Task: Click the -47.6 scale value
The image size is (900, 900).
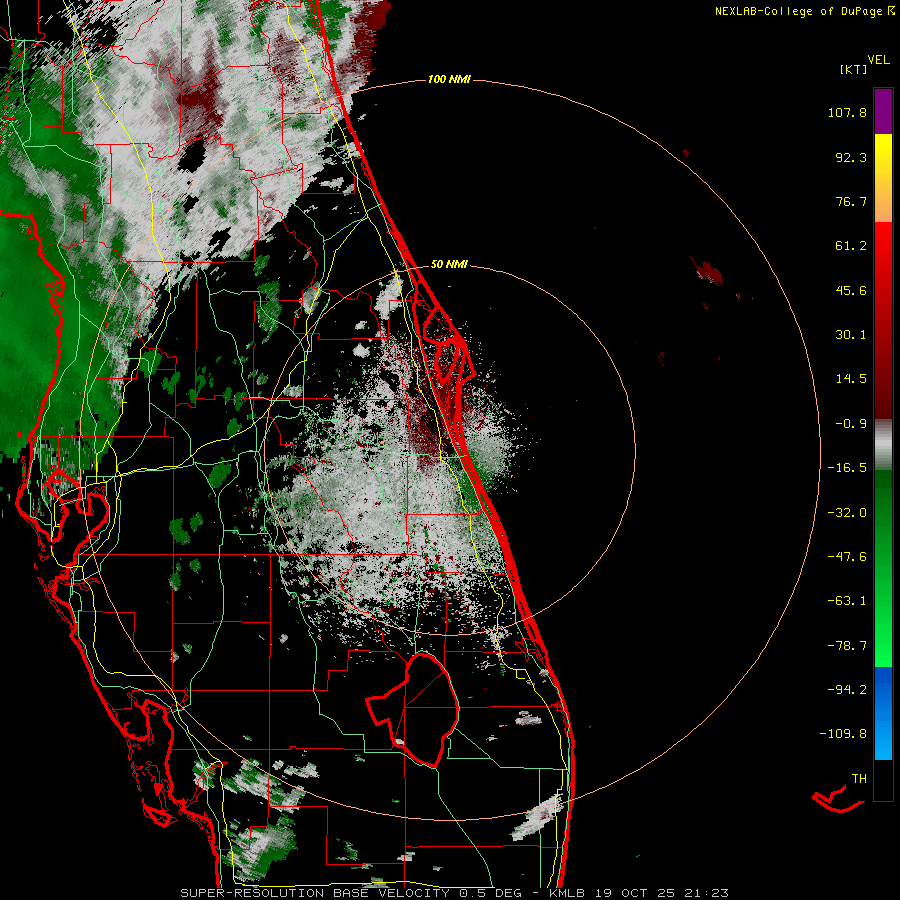Action: pos(847,557)
